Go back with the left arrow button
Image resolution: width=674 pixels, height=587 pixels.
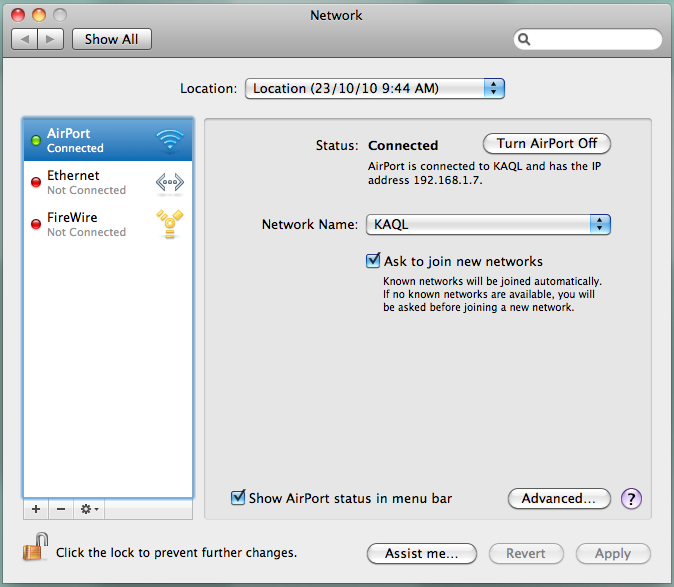click(x=25, y=40)
